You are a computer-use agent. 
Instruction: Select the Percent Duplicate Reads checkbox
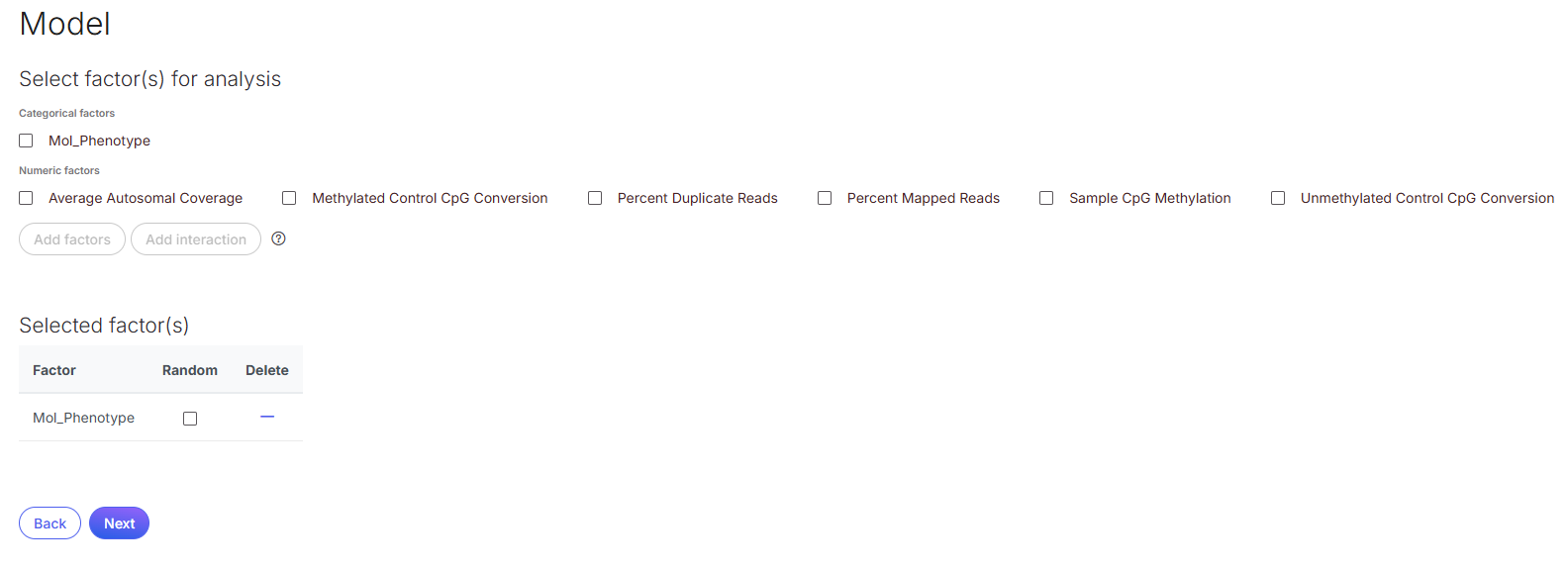595,198
